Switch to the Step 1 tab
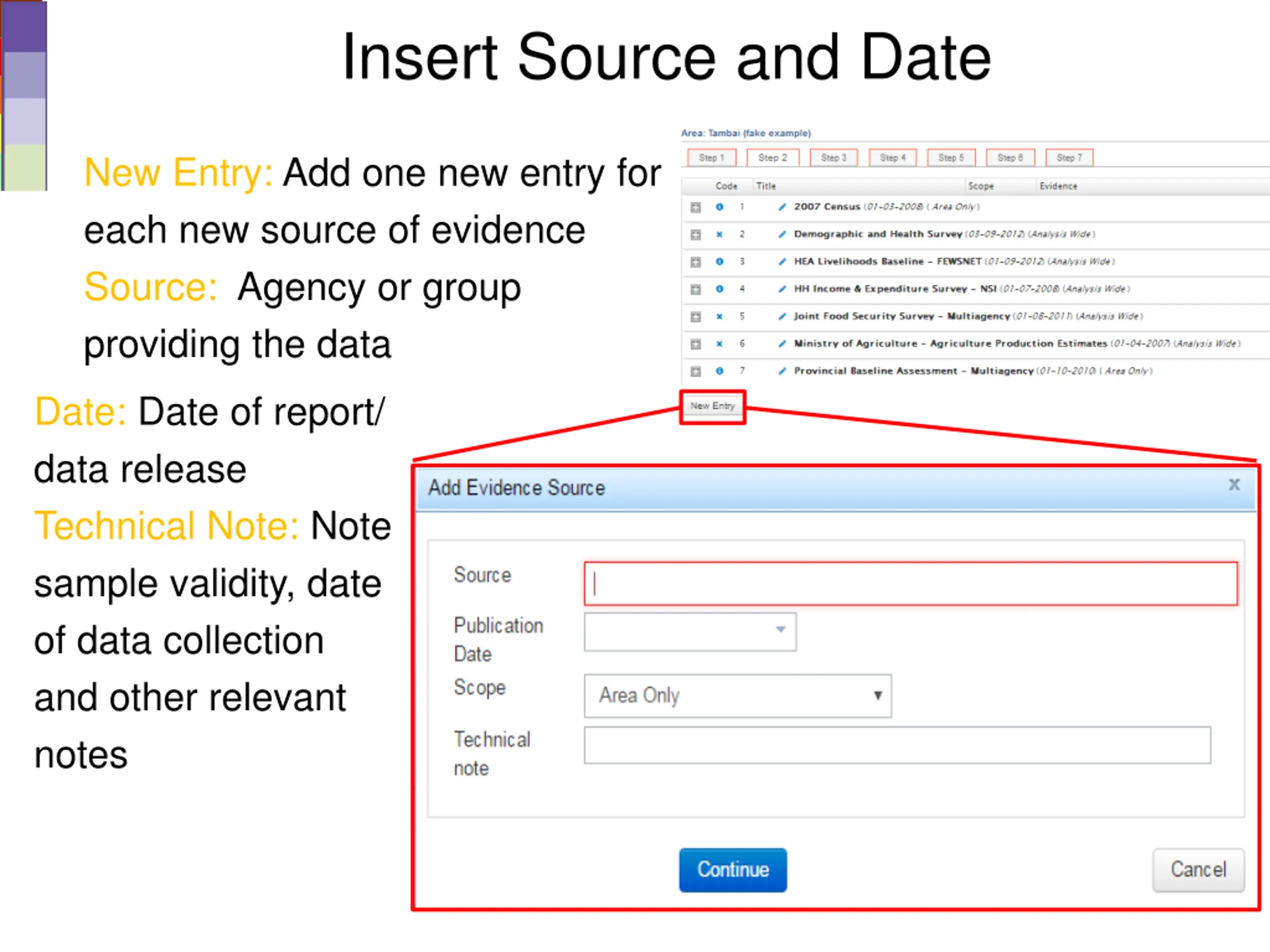Image resolution: width=1270 pixels, height=952 pixels. point(711,157)
